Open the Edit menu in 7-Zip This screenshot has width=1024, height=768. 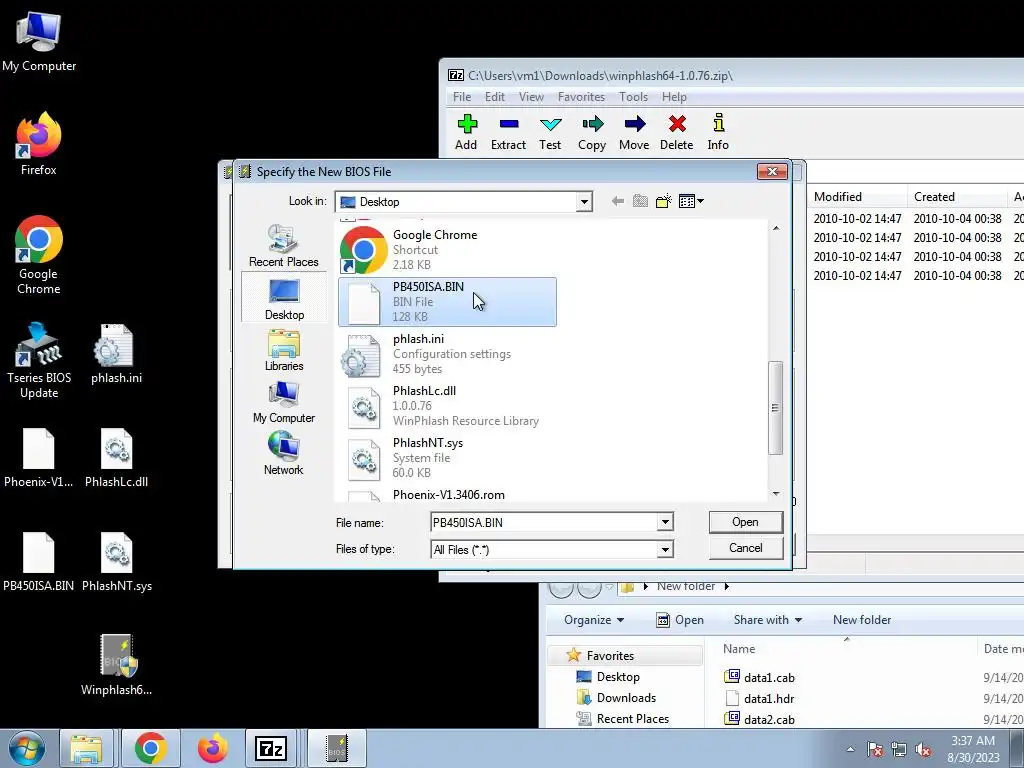click(494, 97)
